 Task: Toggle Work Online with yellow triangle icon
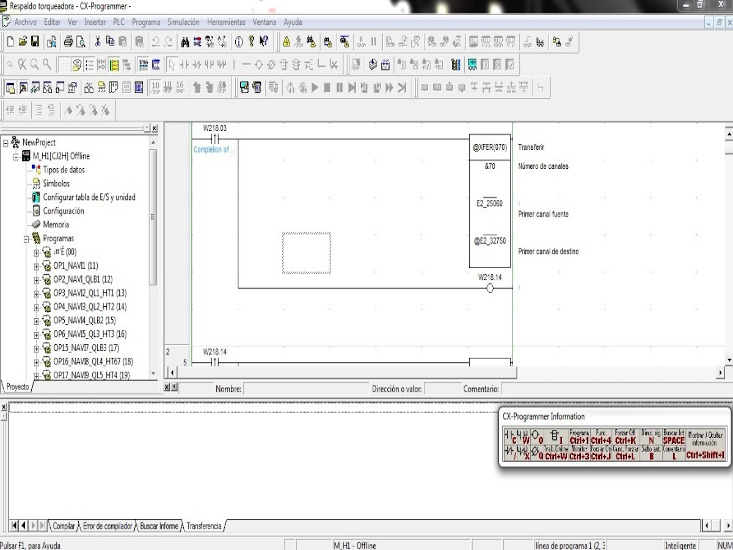[287, 42]
